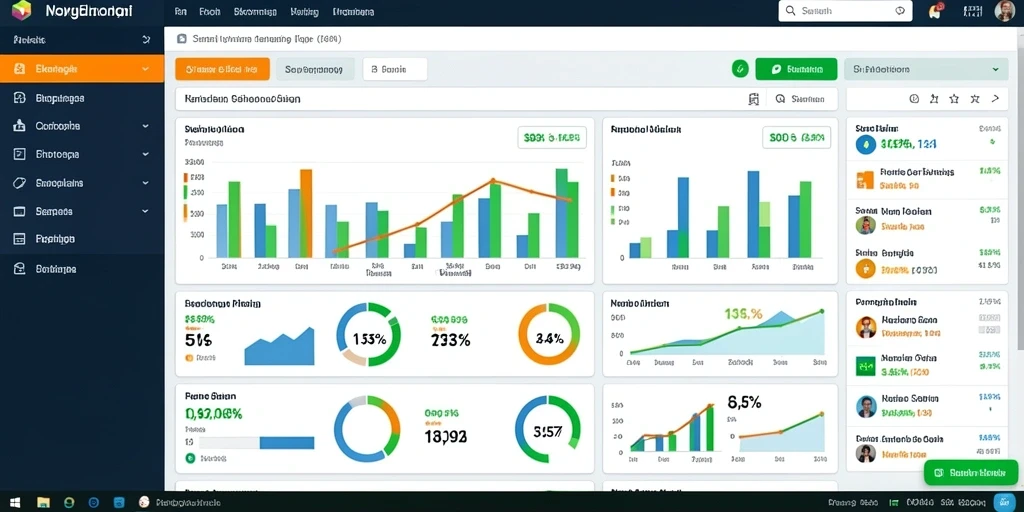Click the calendar icon left of the Search button
The width and height of the screenshot is (1024, 512).
(754, 99)
